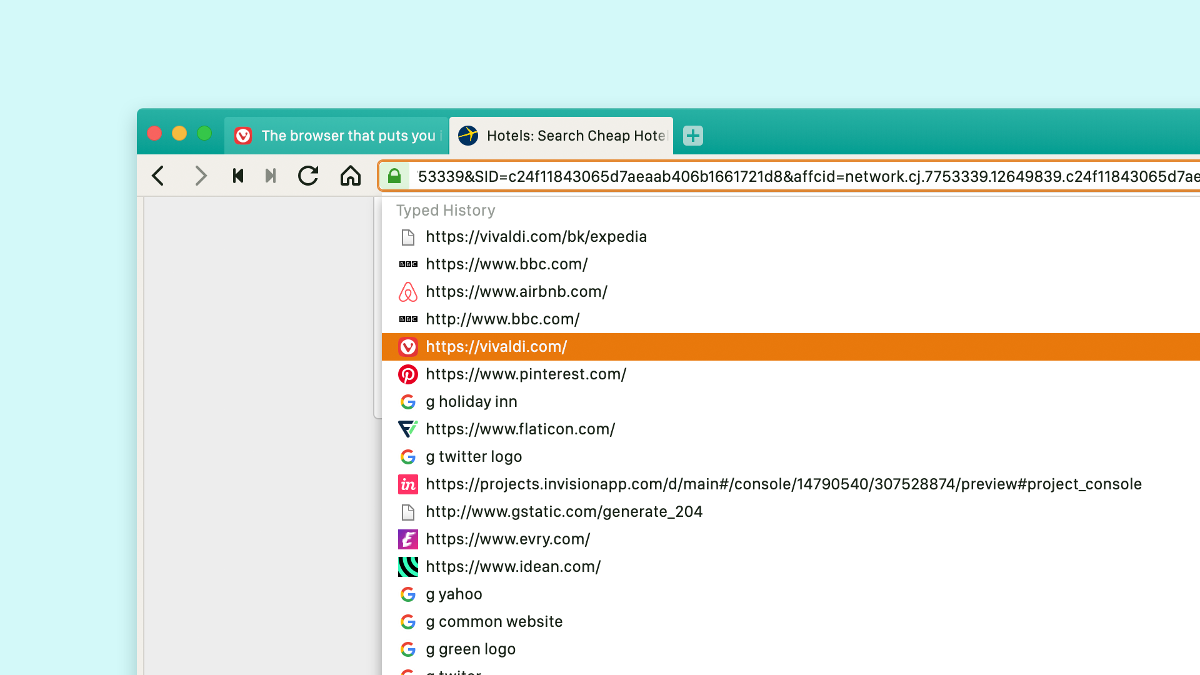Viewport: 1200px width, 675px height.
Task: Open https://www.evry.com/ suggestion
Action: click(x=791, y=539)
